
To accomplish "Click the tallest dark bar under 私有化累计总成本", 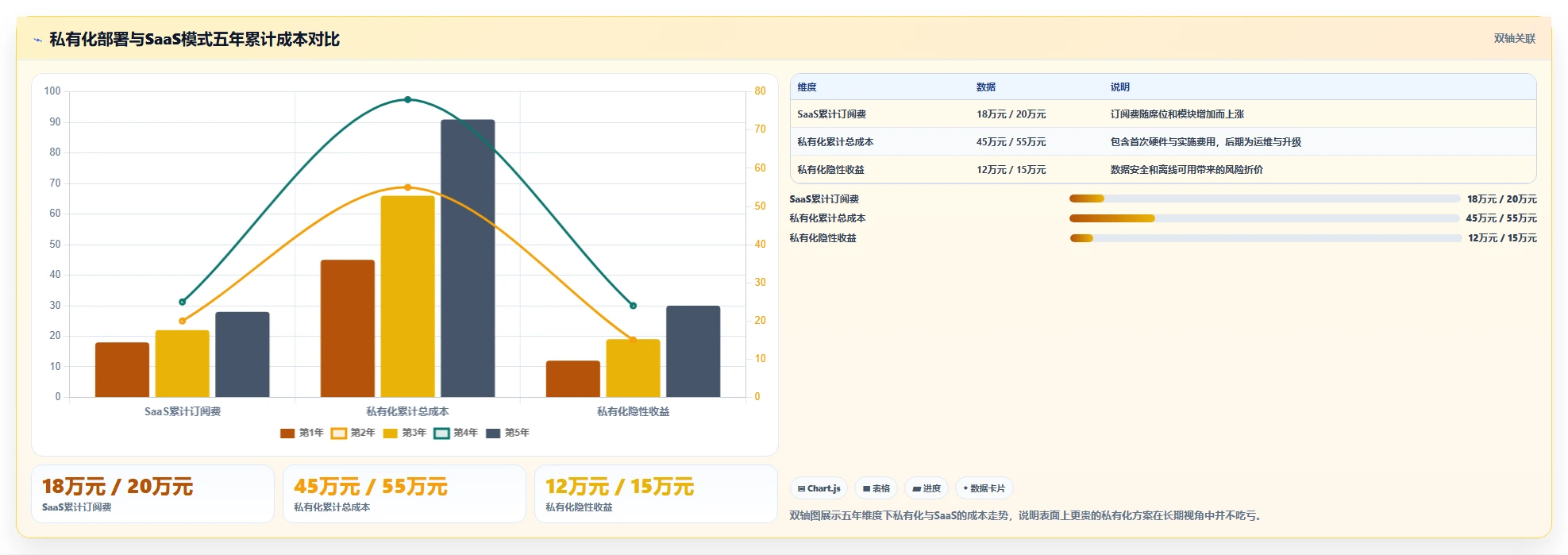I will tap(468, 258).
